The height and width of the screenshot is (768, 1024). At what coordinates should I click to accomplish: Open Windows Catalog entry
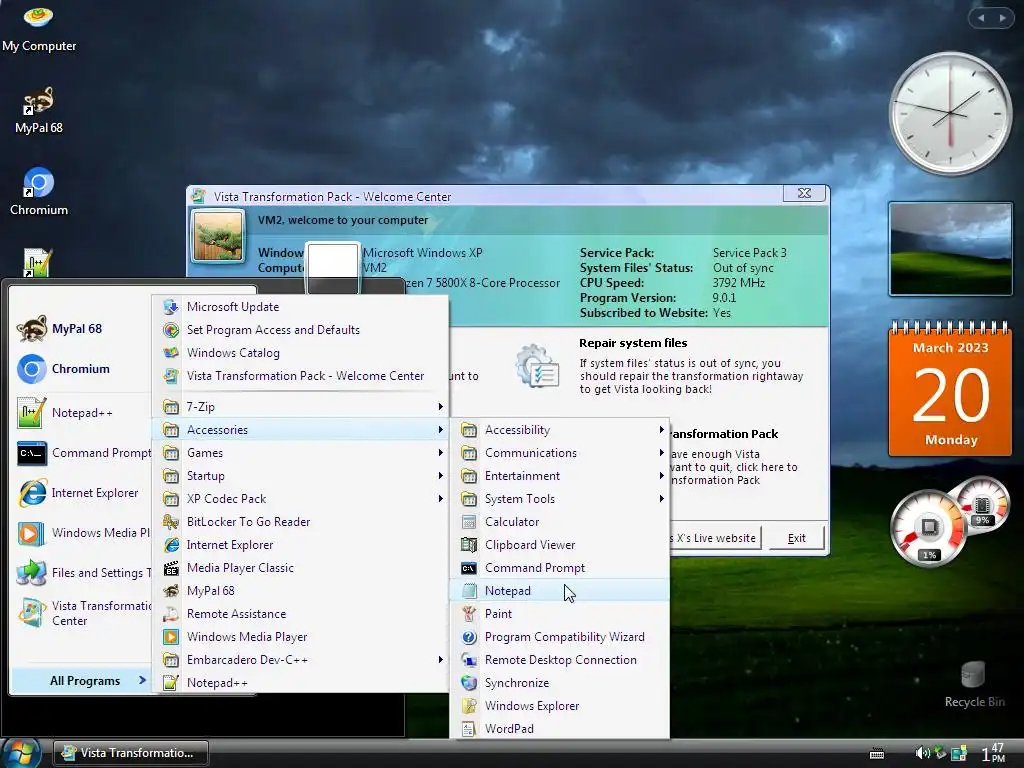coord(300,353)
